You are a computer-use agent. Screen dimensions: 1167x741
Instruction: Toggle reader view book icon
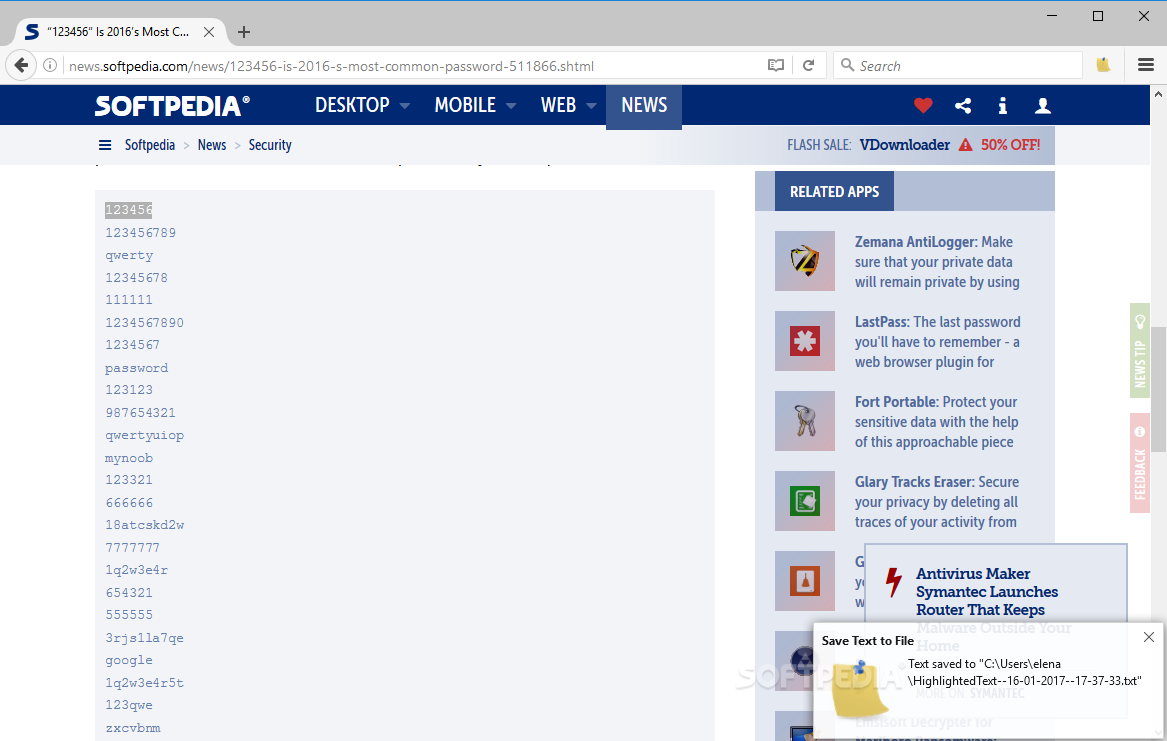tap(776, 65)
